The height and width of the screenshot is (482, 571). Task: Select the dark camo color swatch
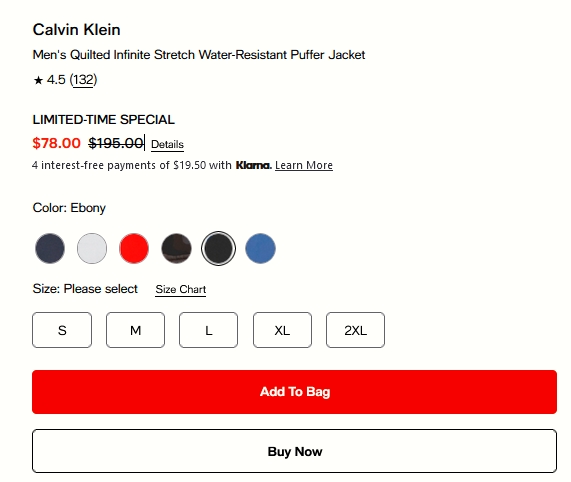pyautogui.click(x=176, y=248)
